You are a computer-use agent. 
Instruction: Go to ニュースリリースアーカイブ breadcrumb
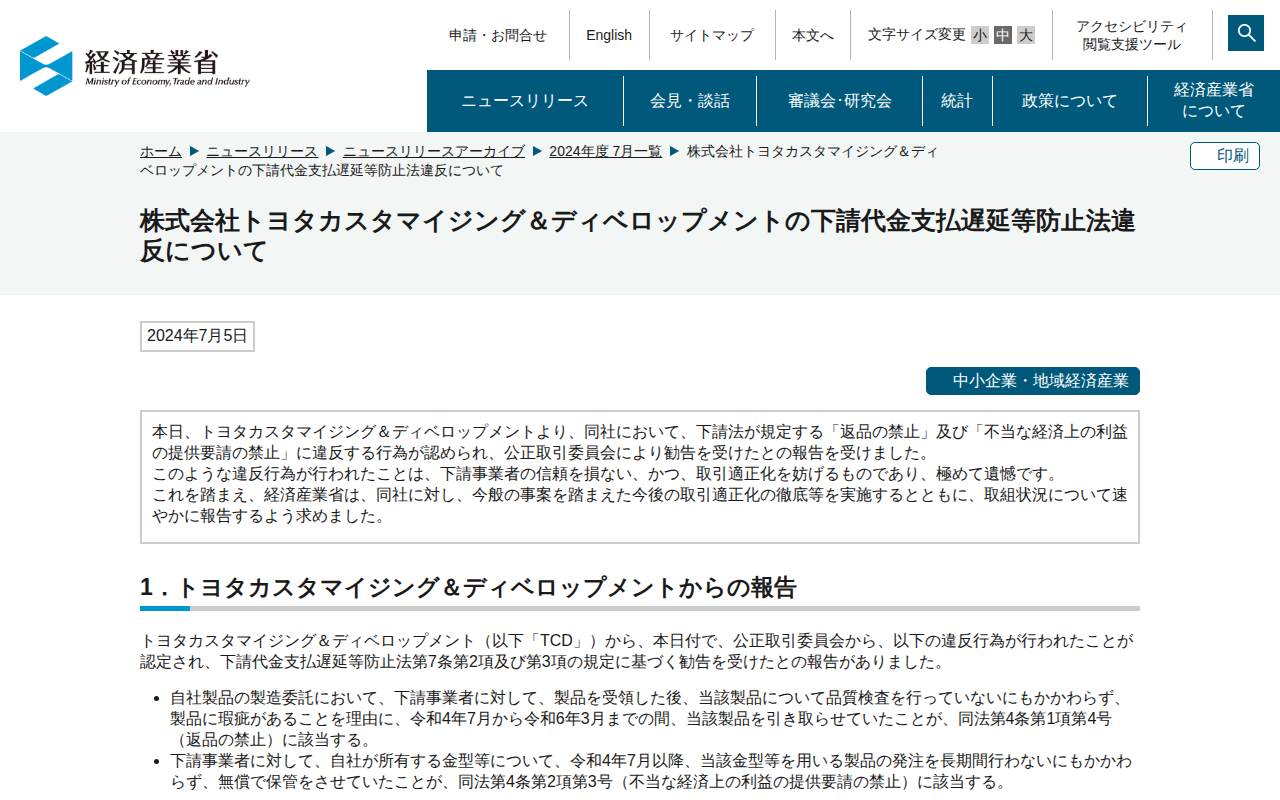click(434, 151)
